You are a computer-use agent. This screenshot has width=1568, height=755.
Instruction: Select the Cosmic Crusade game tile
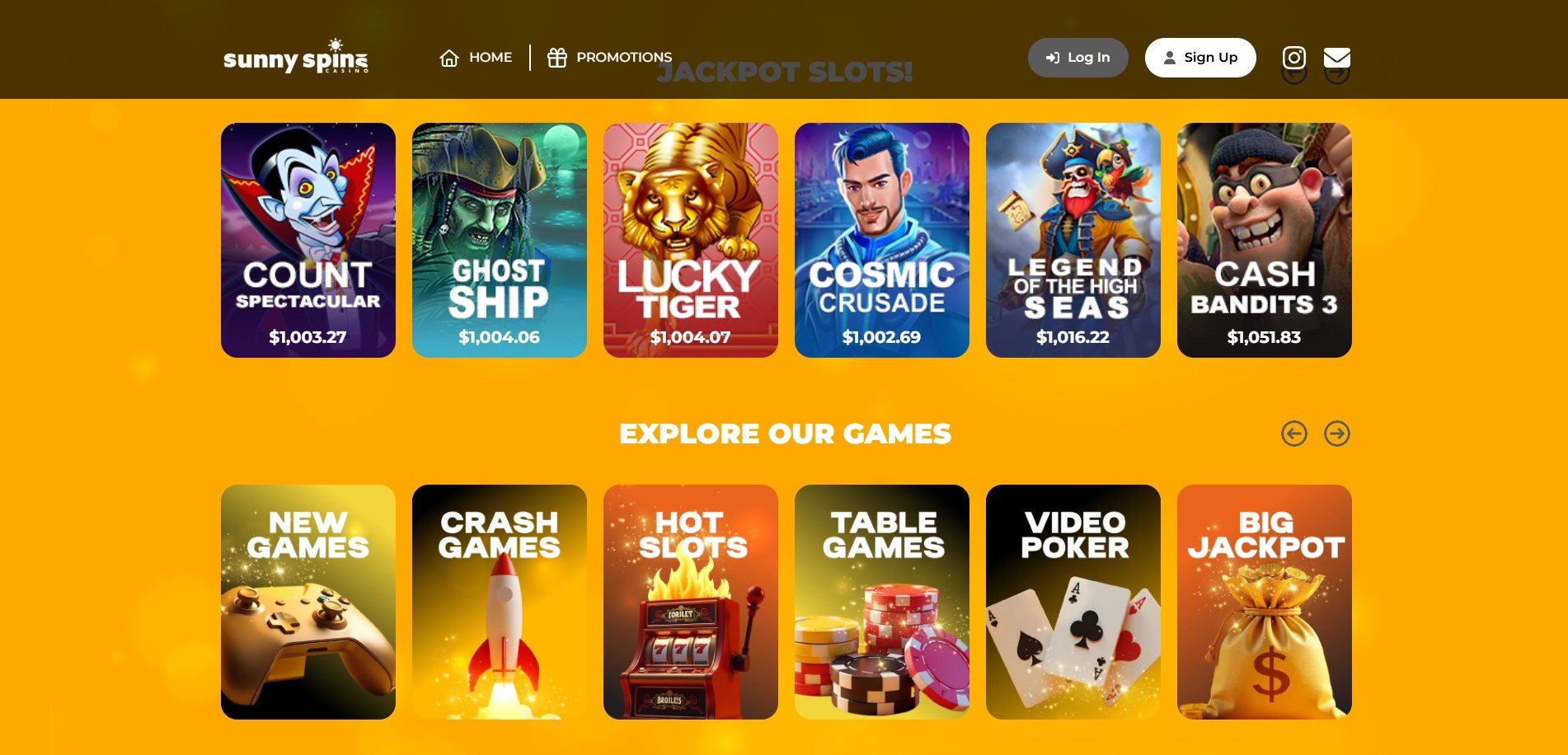click(882, 240)
